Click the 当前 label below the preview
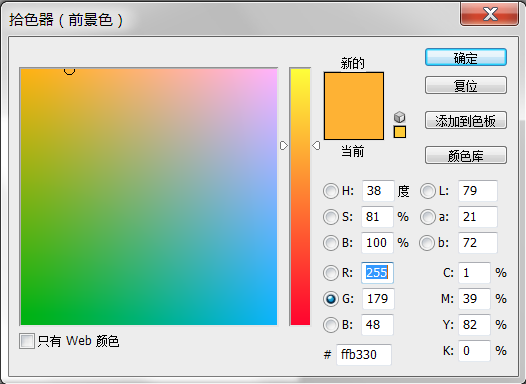The image size is (526, 384). pyautogui.click(x=353, y=152)
